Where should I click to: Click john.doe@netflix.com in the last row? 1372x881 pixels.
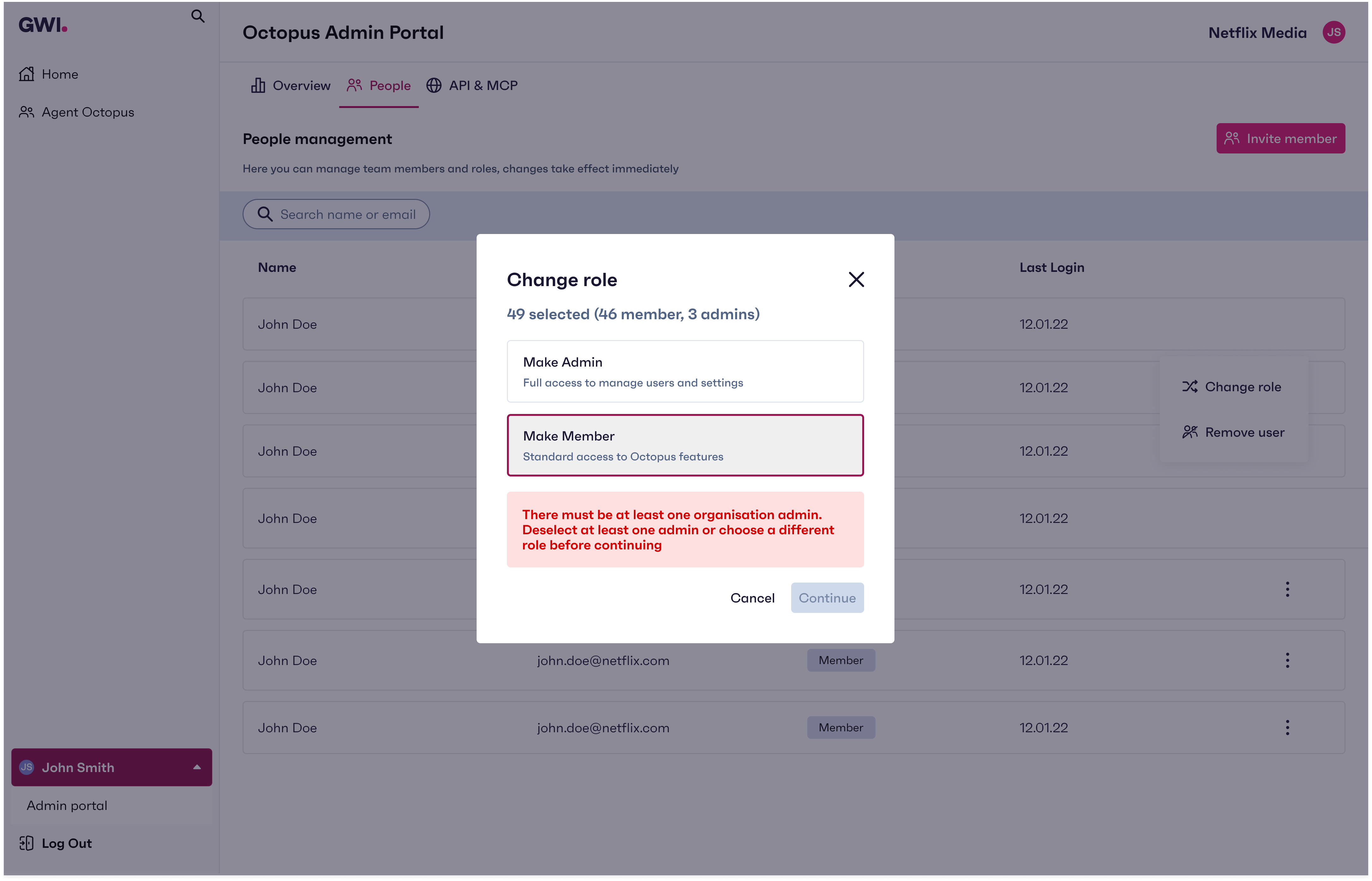click(603, 728)
